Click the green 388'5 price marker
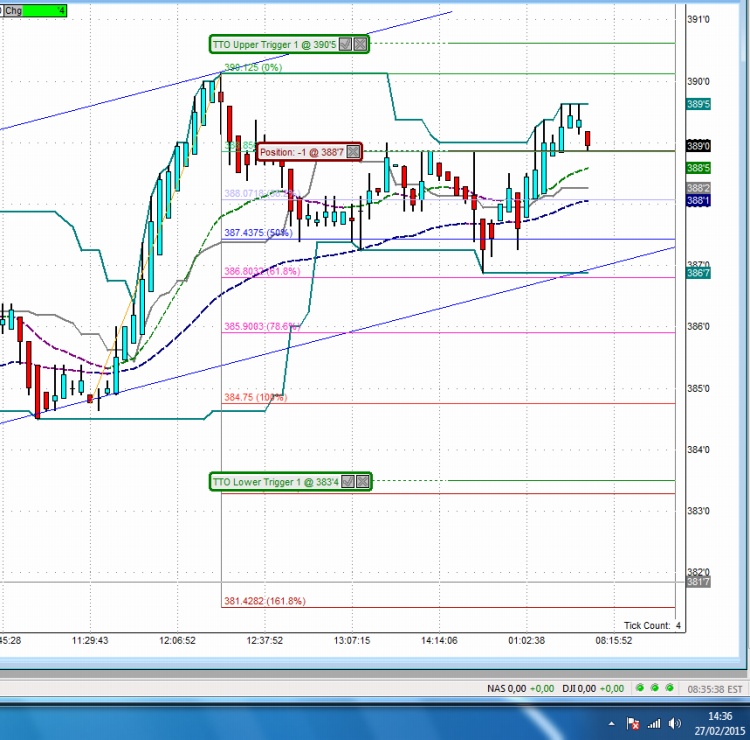This screenshot has width=750, height=740. point(698,168)
